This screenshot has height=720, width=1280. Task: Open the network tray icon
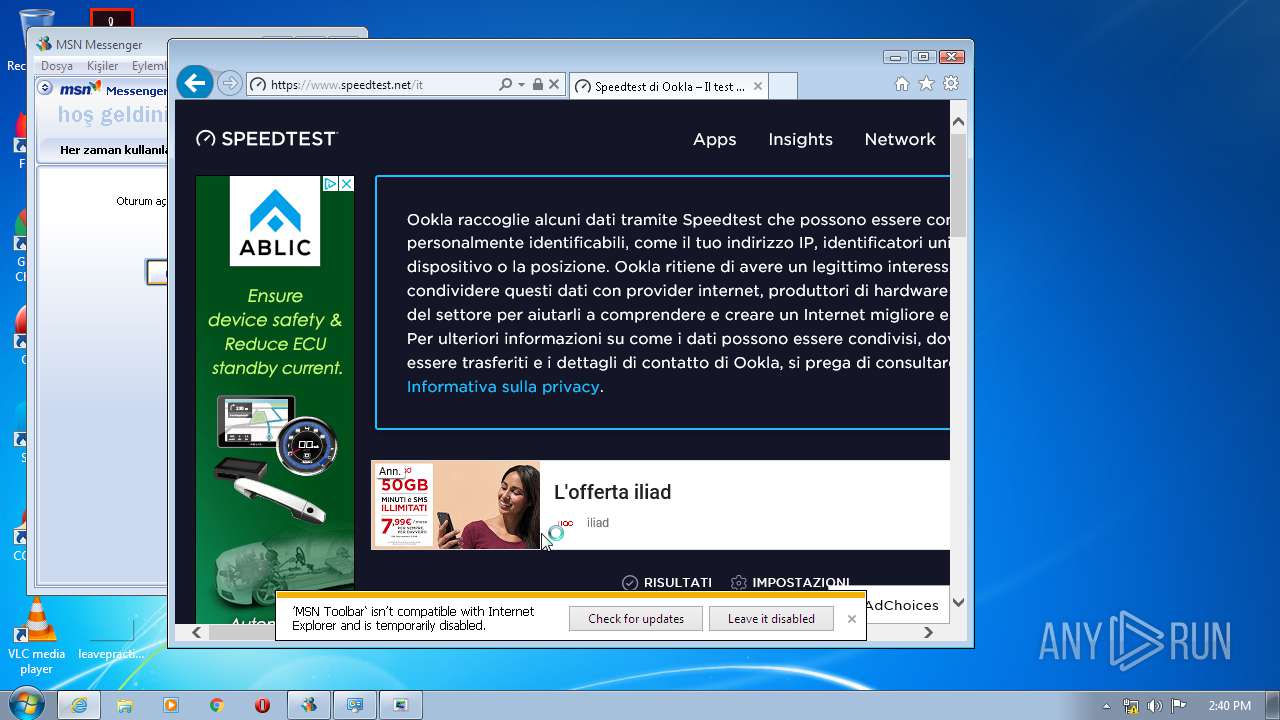(1131, 706)
